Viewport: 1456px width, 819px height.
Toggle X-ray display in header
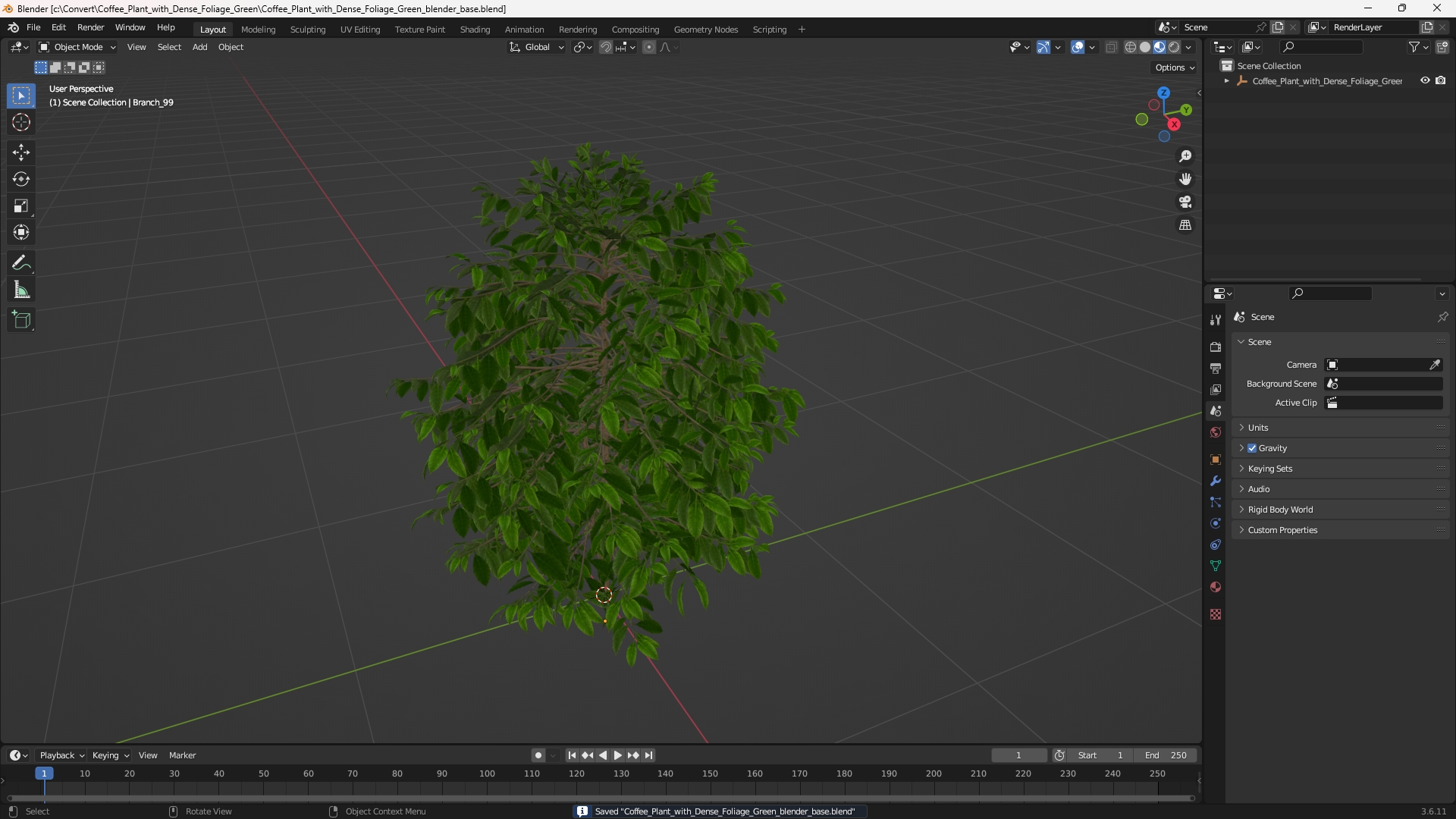click(1111, 47)
